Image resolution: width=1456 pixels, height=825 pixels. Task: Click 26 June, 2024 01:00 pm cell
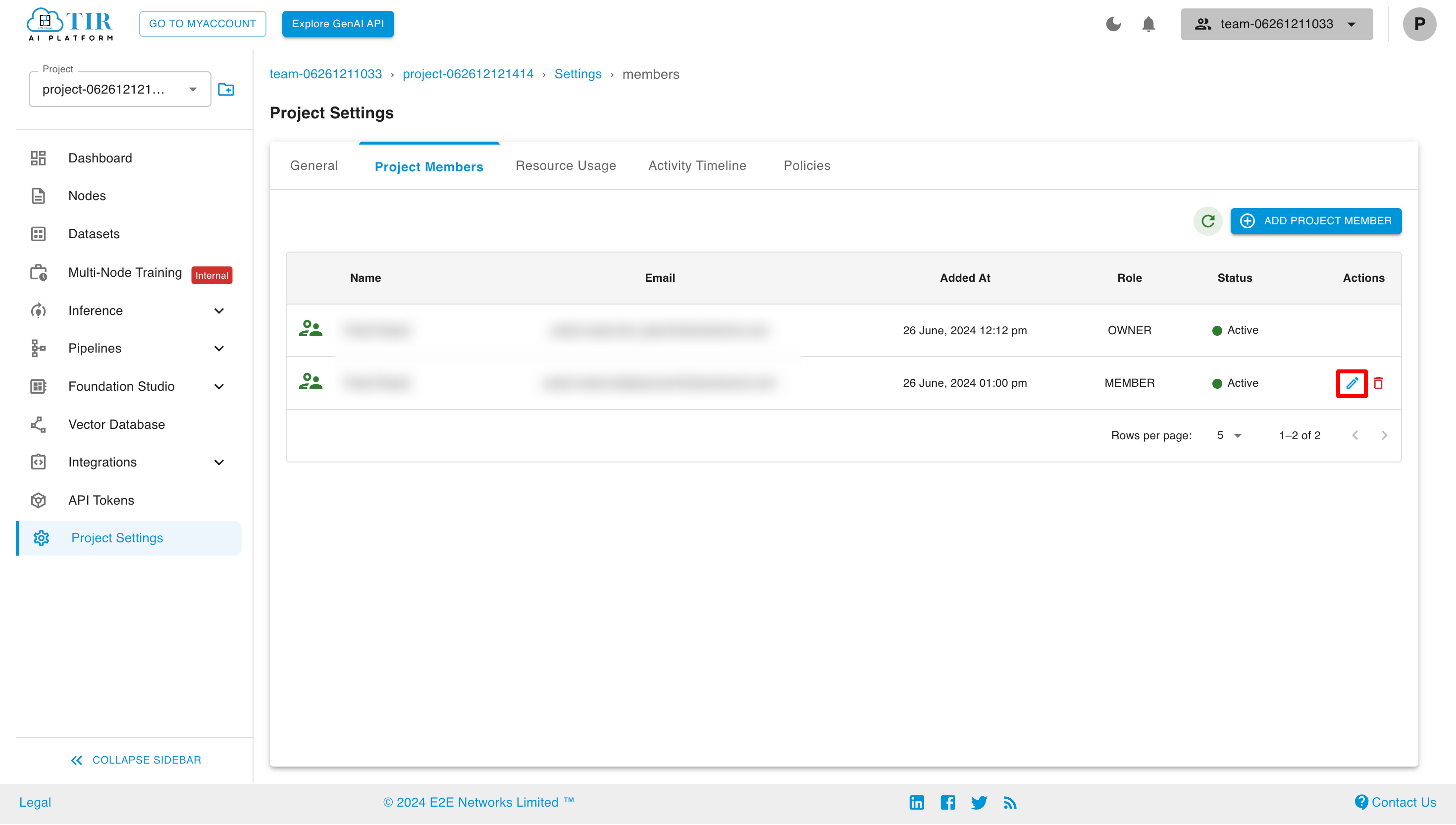(x=964, y=383)
